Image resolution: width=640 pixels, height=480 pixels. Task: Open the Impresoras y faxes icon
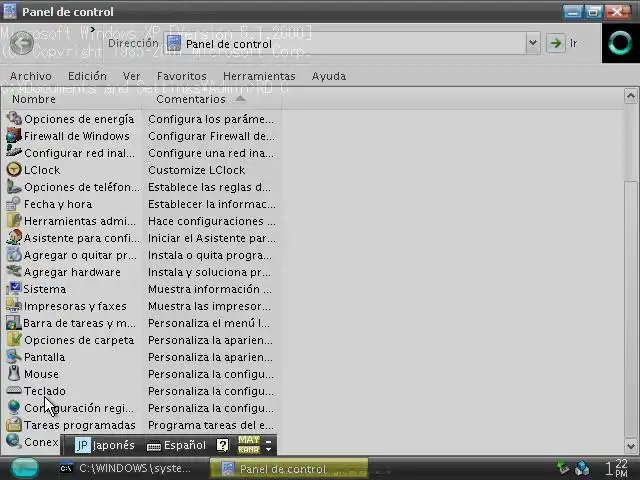tap(14, 306)
